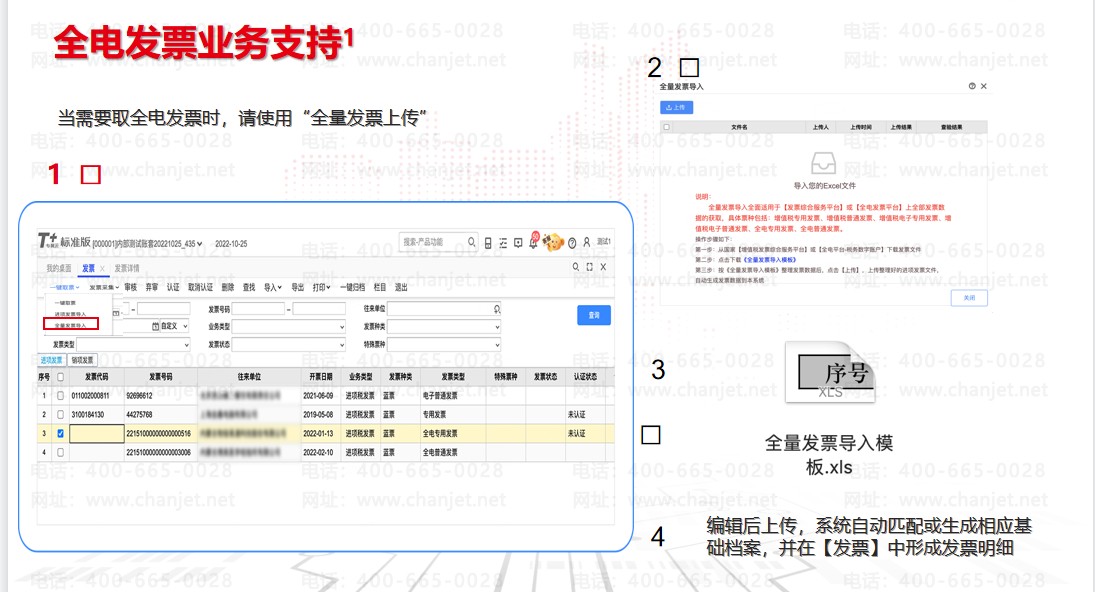Viewport: 1095px width, 592px height.
Task: Click 导出 in the toolbar
Action: tap(297, 288)
